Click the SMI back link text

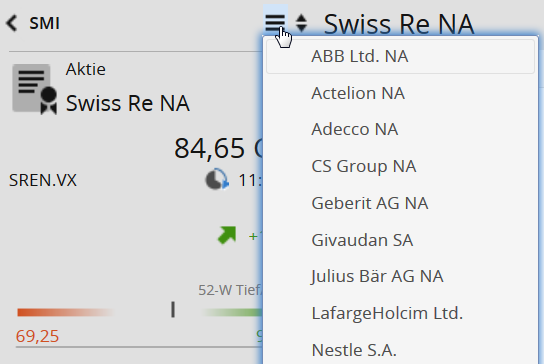[x=44, y=24]
